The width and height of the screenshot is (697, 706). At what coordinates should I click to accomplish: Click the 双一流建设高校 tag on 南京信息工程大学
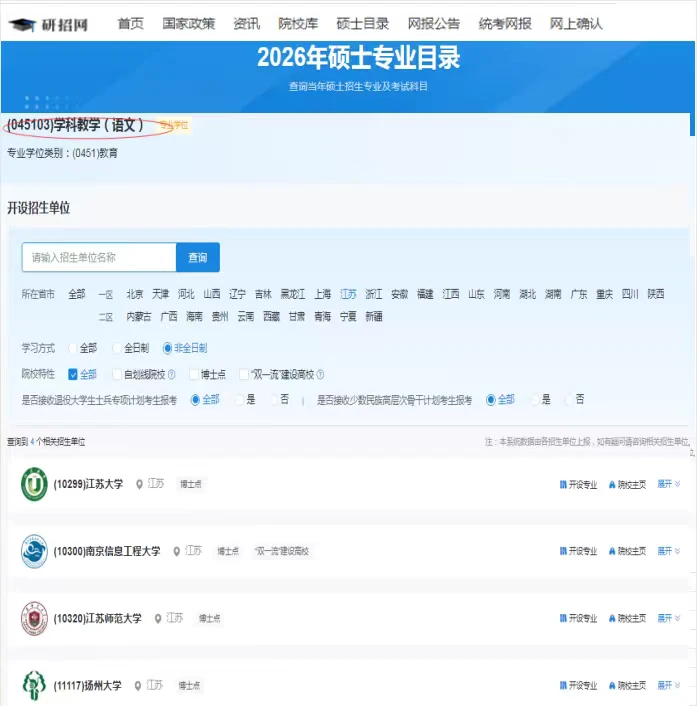pyautogui.click(x=282, y=551)
